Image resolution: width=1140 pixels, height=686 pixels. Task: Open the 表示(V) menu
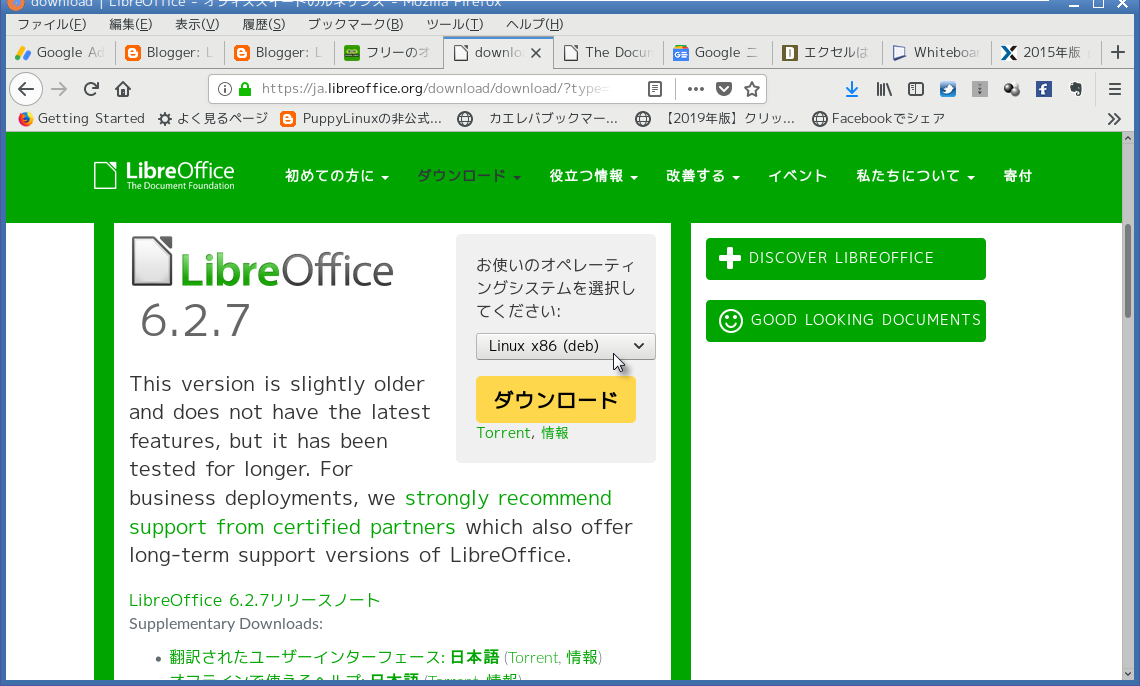(x=197, y=24)
